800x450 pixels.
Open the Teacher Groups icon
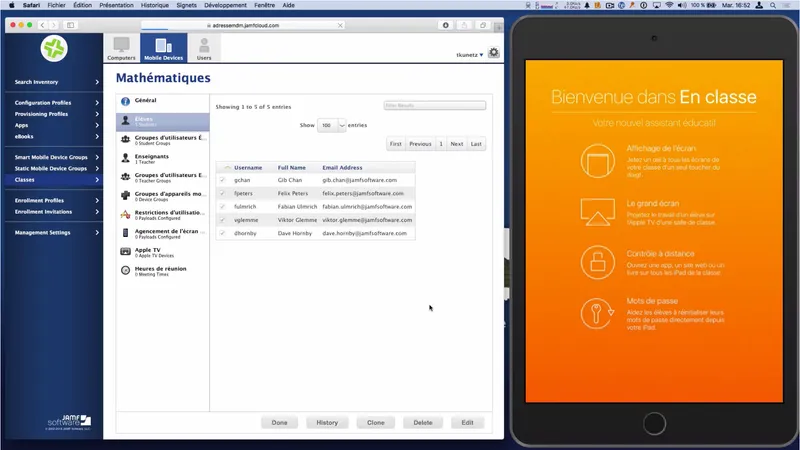click(x=126, y=177)
